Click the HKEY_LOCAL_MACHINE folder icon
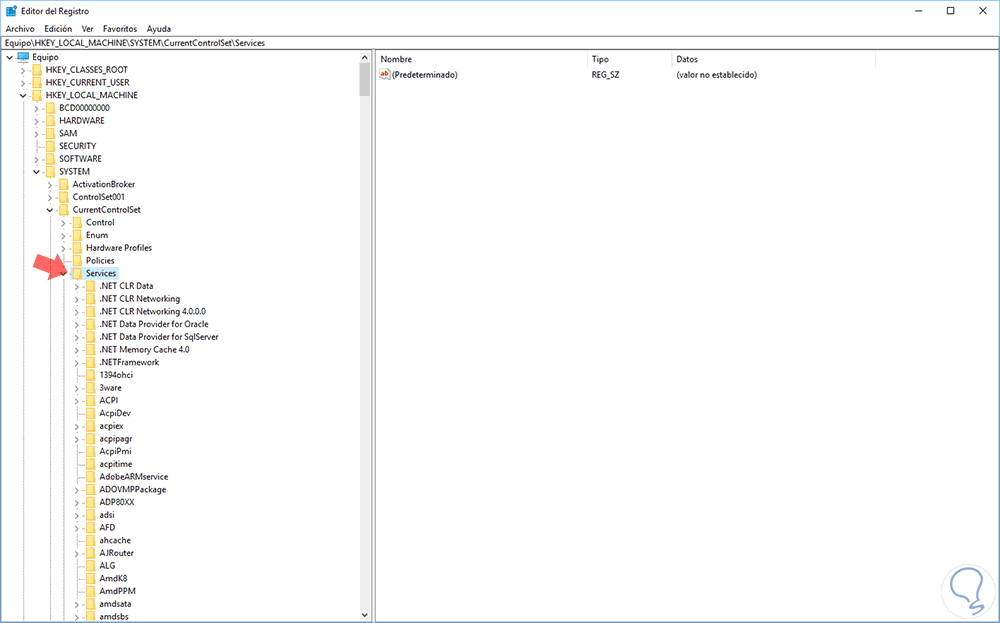 tap(37, 95)
